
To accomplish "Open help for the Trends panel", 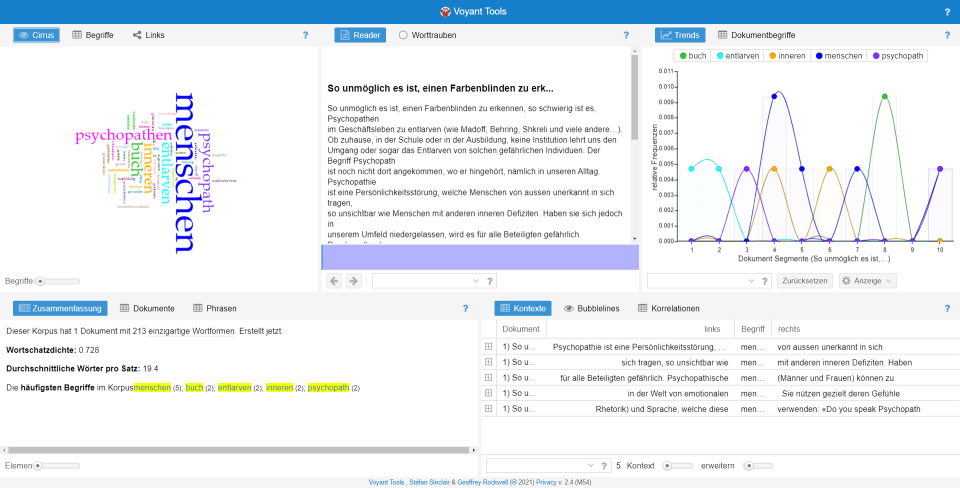I will click(947, 36).
